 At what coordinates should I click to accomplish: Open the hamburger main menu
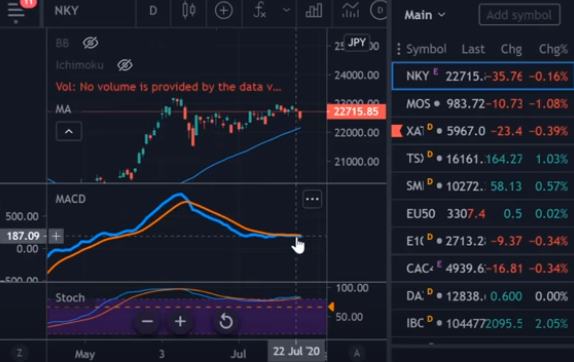click(x=16, y=12)
